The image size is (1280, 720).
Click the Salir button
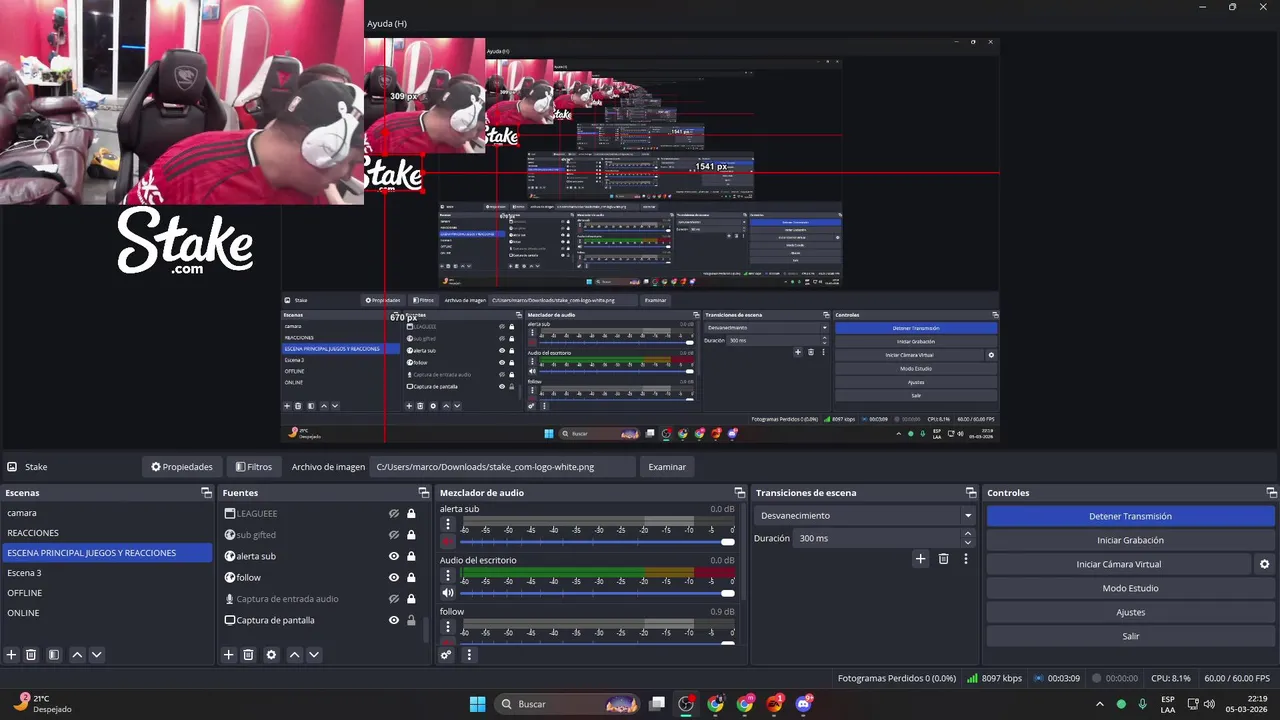tap(1130, 636)
